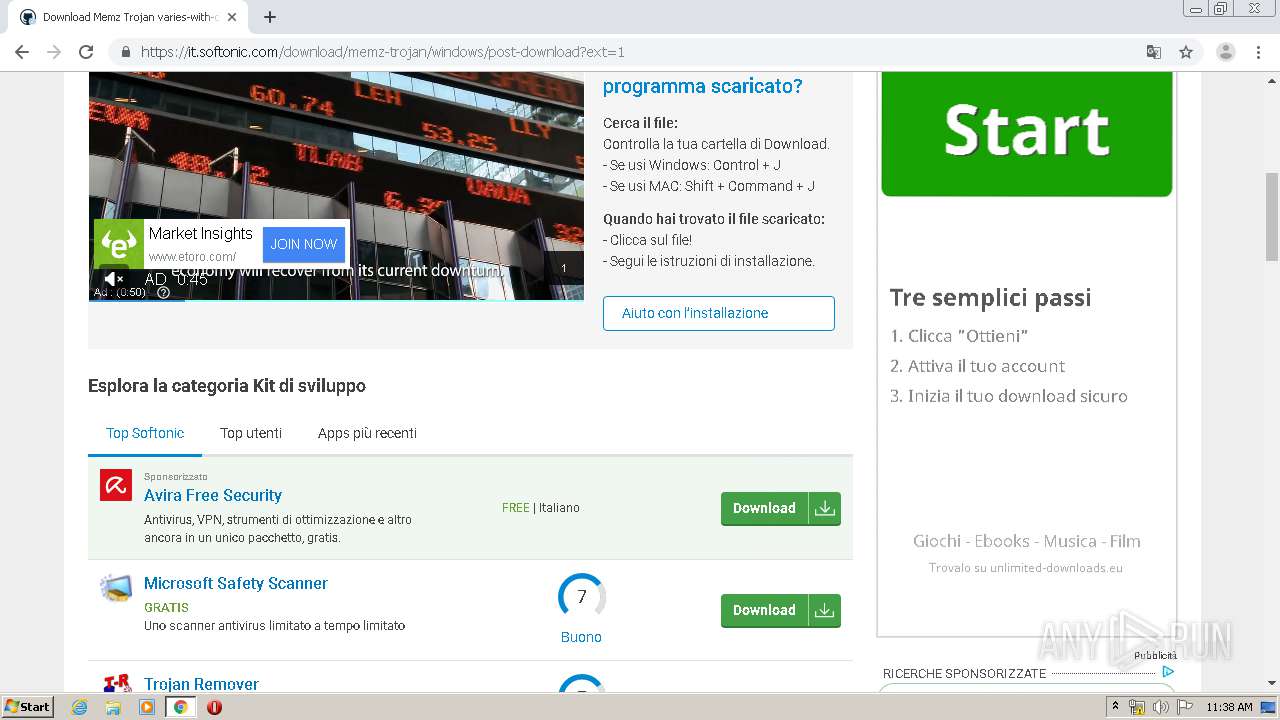
Task: Click the site lock security icon
Action: (125, 52)
